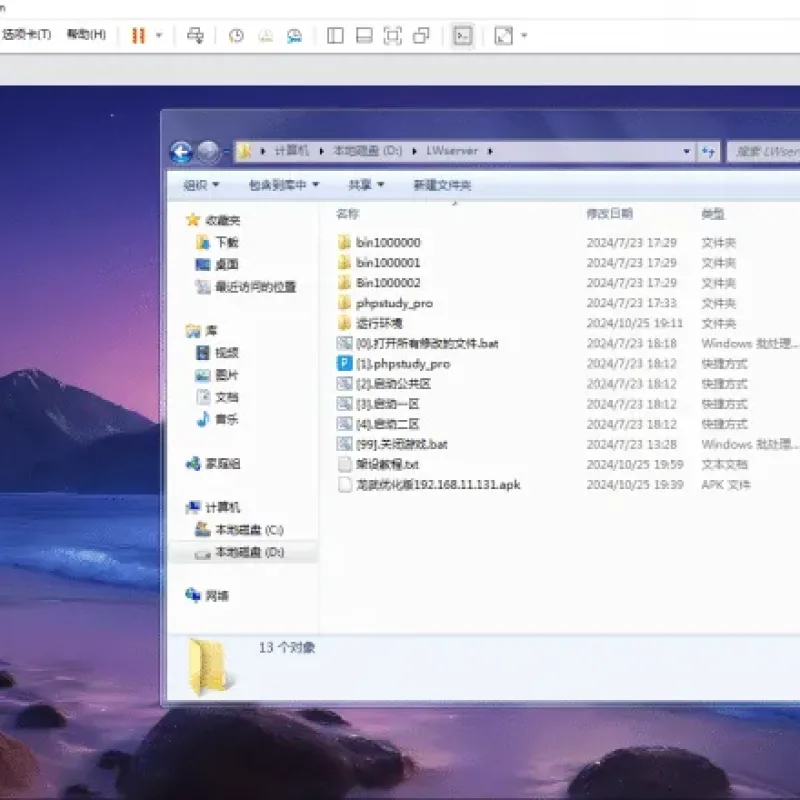Image resolution: width=800 pixels, height=800 pixels.
Task: Select the 运行环境 folder
Action: pyautogui.click(x=379, y=323)
